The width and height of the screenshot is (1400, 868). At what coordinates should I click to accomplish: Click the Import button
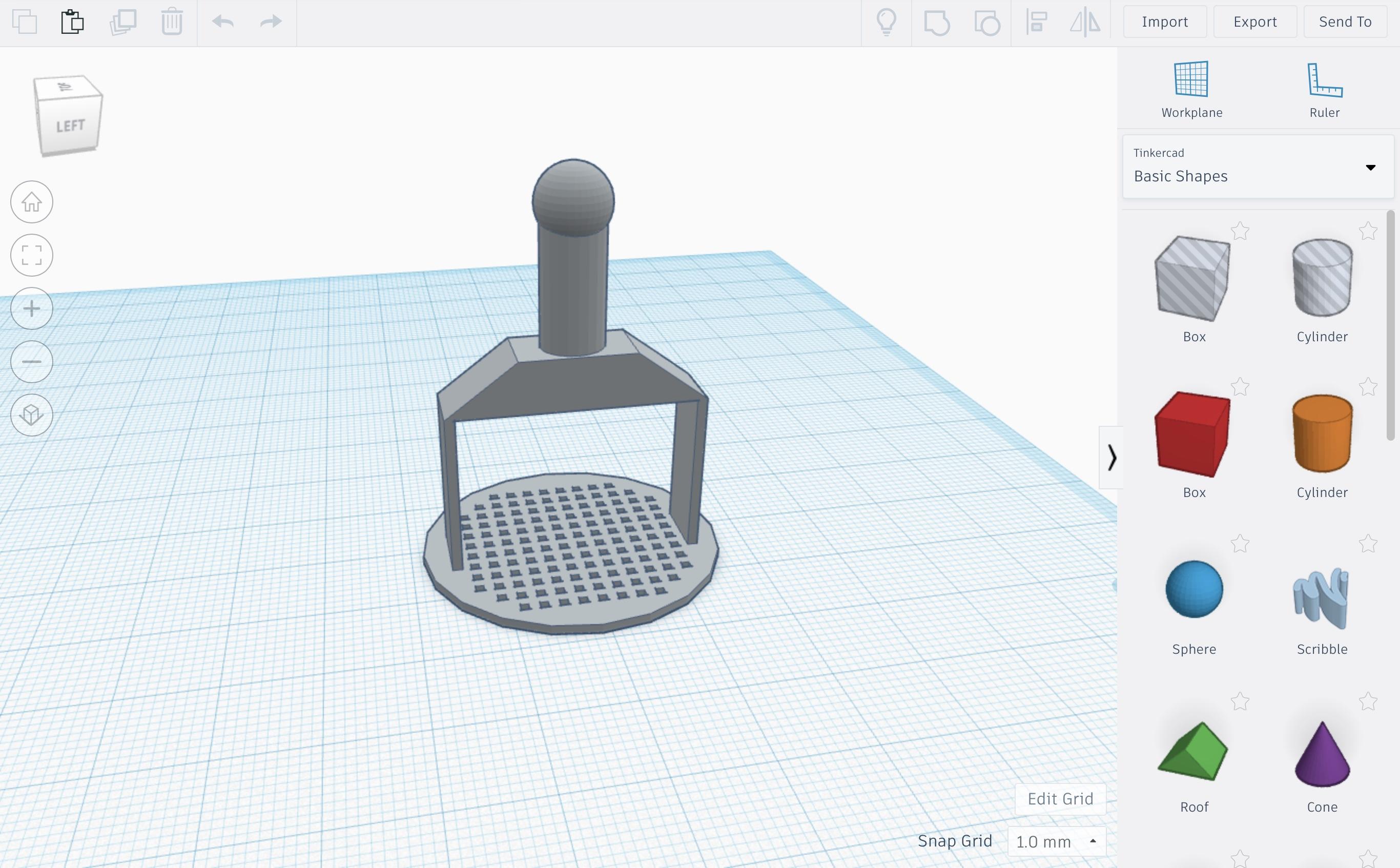(1165, 22)
